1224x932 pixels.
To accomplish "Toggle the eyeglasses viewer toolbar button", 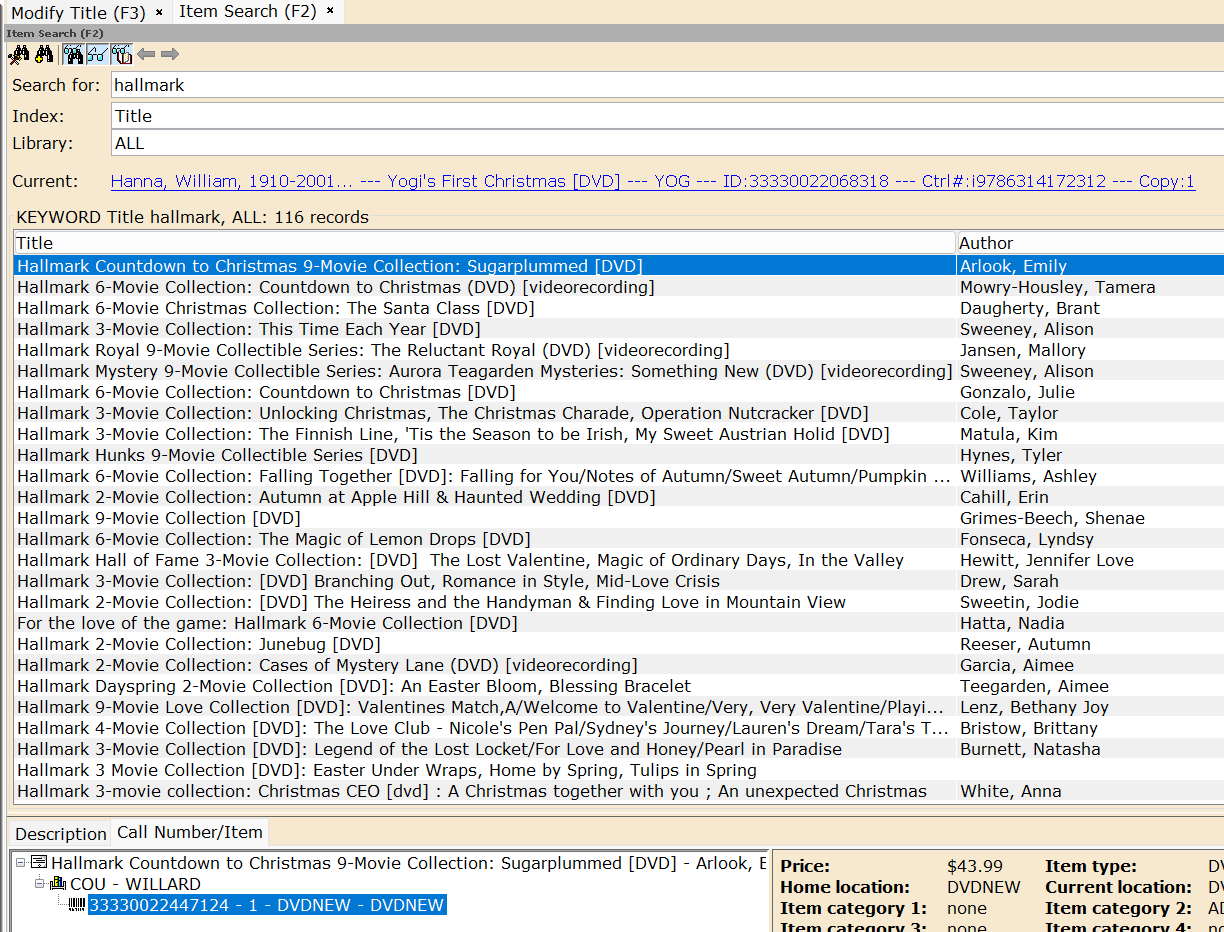I will [x=97, y=54].
